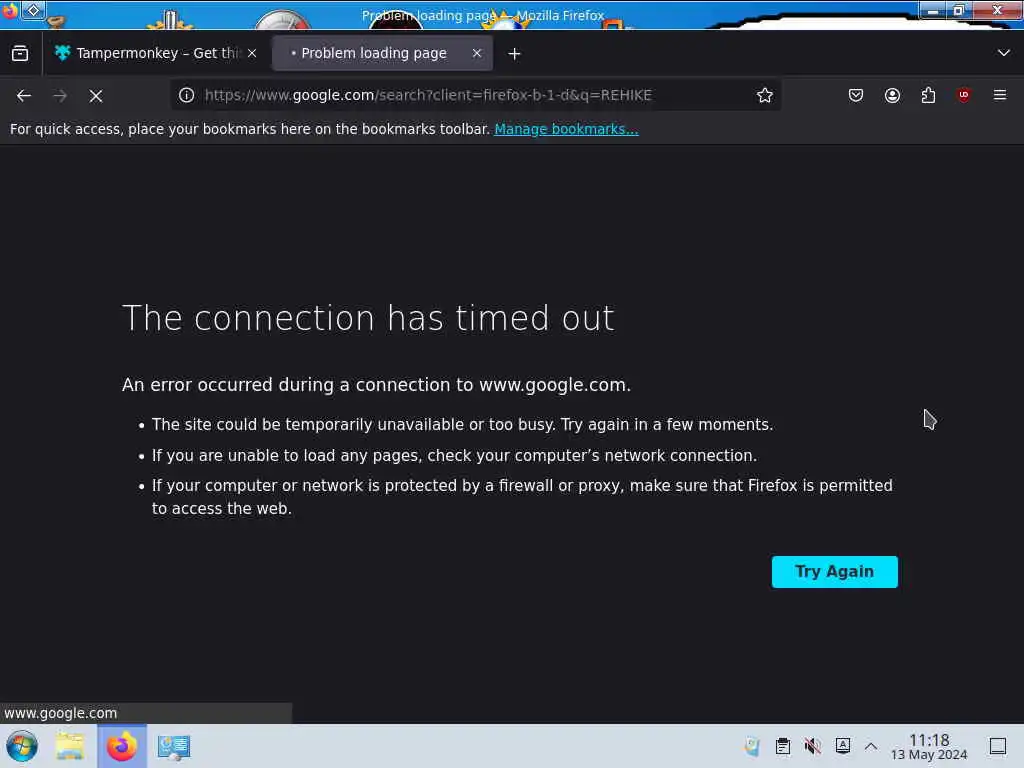Open file manager from taskbar
The width and height of the screenshot is (1024, 768).
point(70,746)
